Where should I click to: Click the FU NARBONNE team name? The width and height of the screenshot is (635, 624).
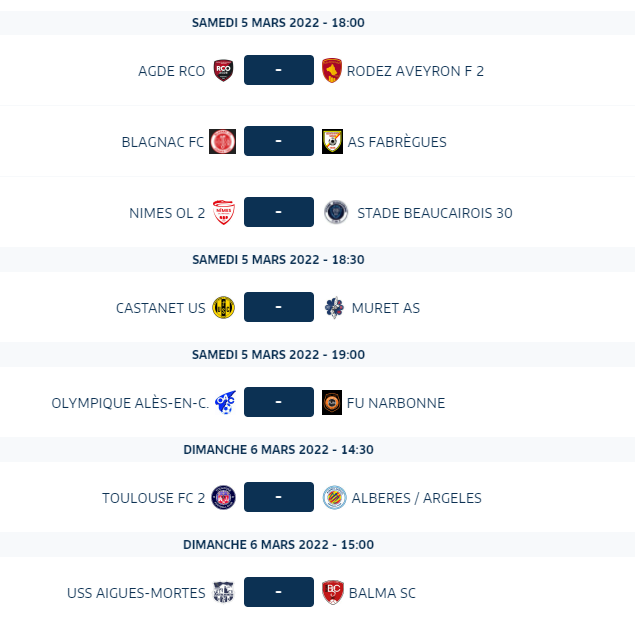[x=396, y=403]
